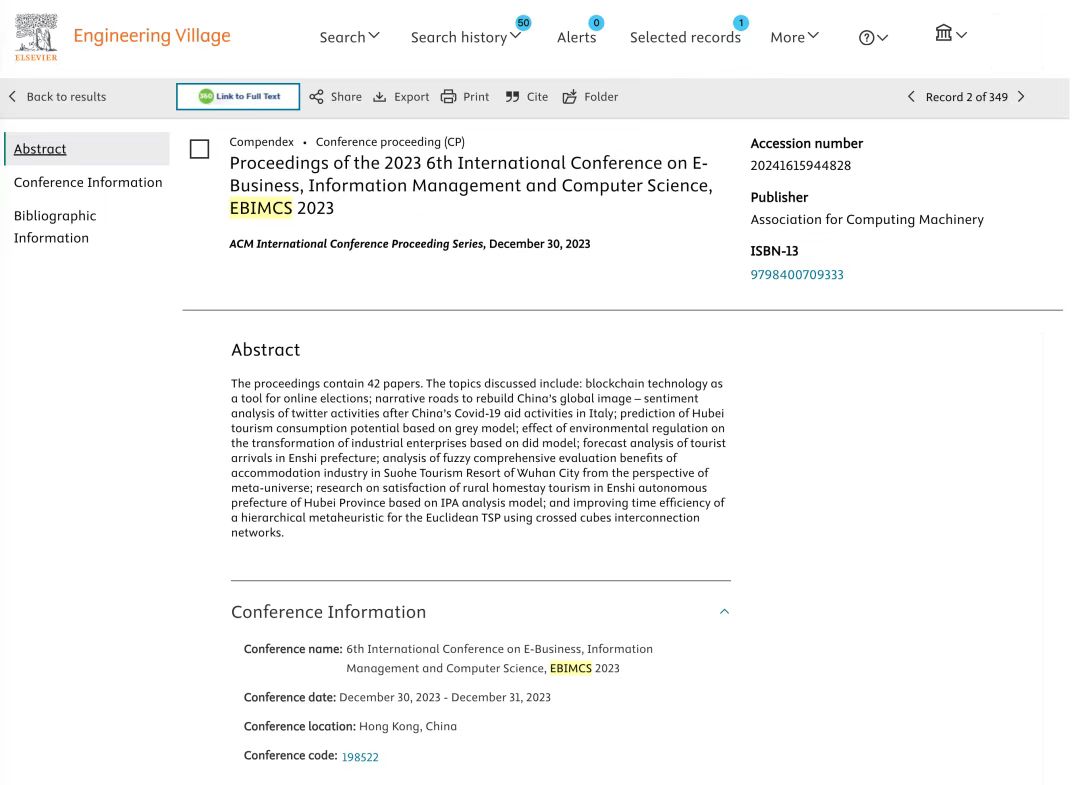The width and height of the screenshot is (1080, 785).
Task: Click the Compendex database label
Action: (261, 142)
